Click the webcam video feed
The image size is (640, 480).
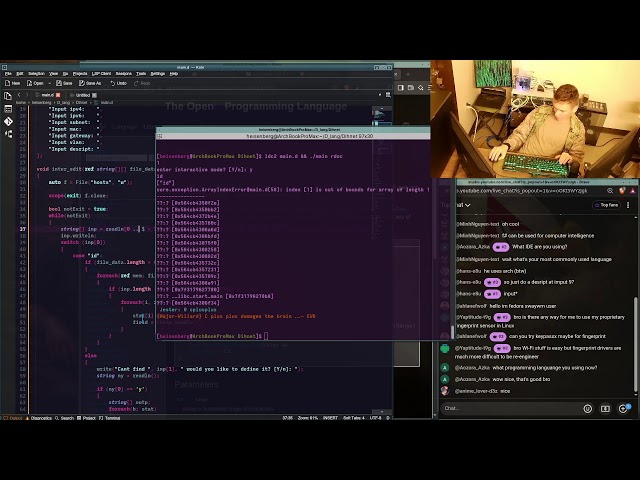(535, 119)
